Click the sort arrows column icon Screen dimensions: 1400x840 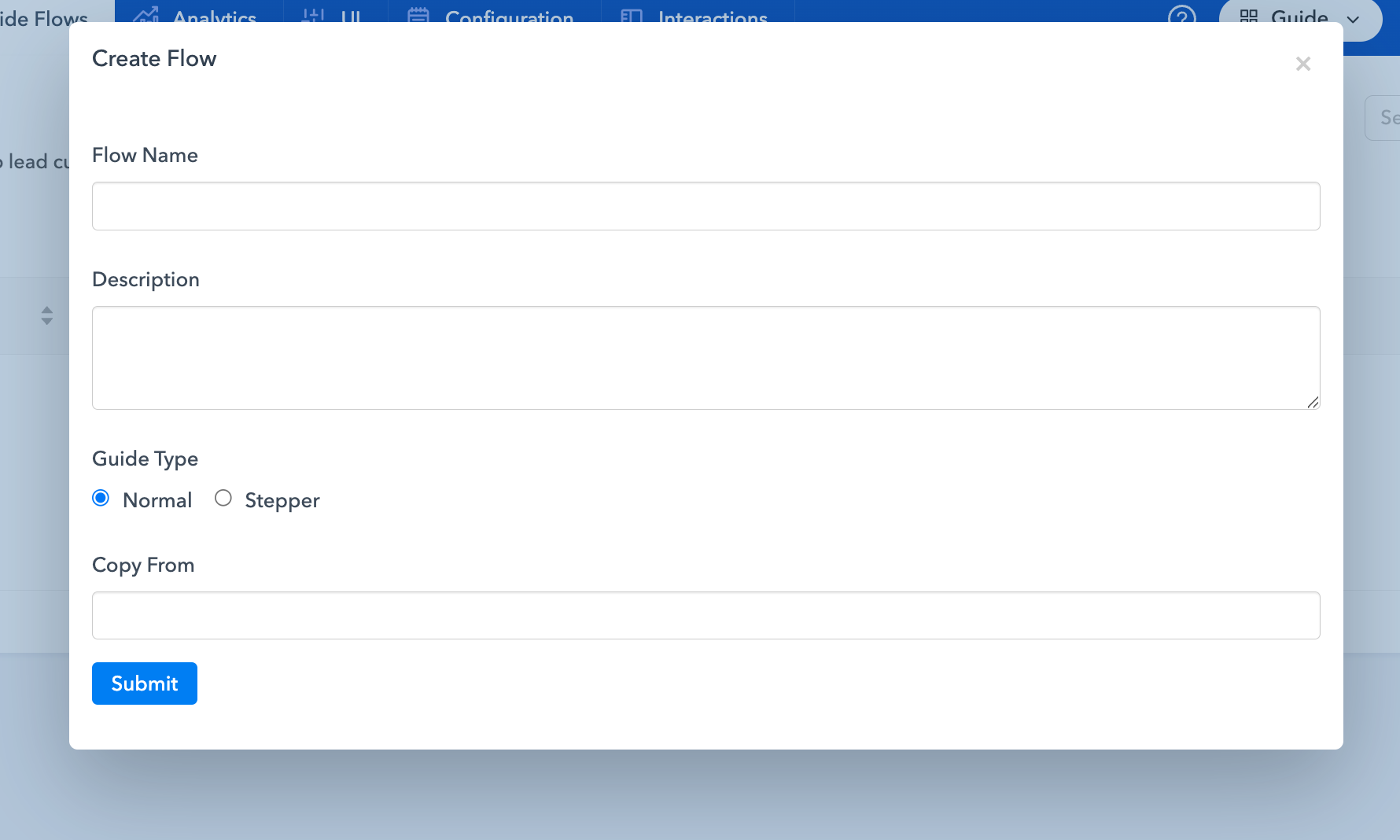pos(47,315)
